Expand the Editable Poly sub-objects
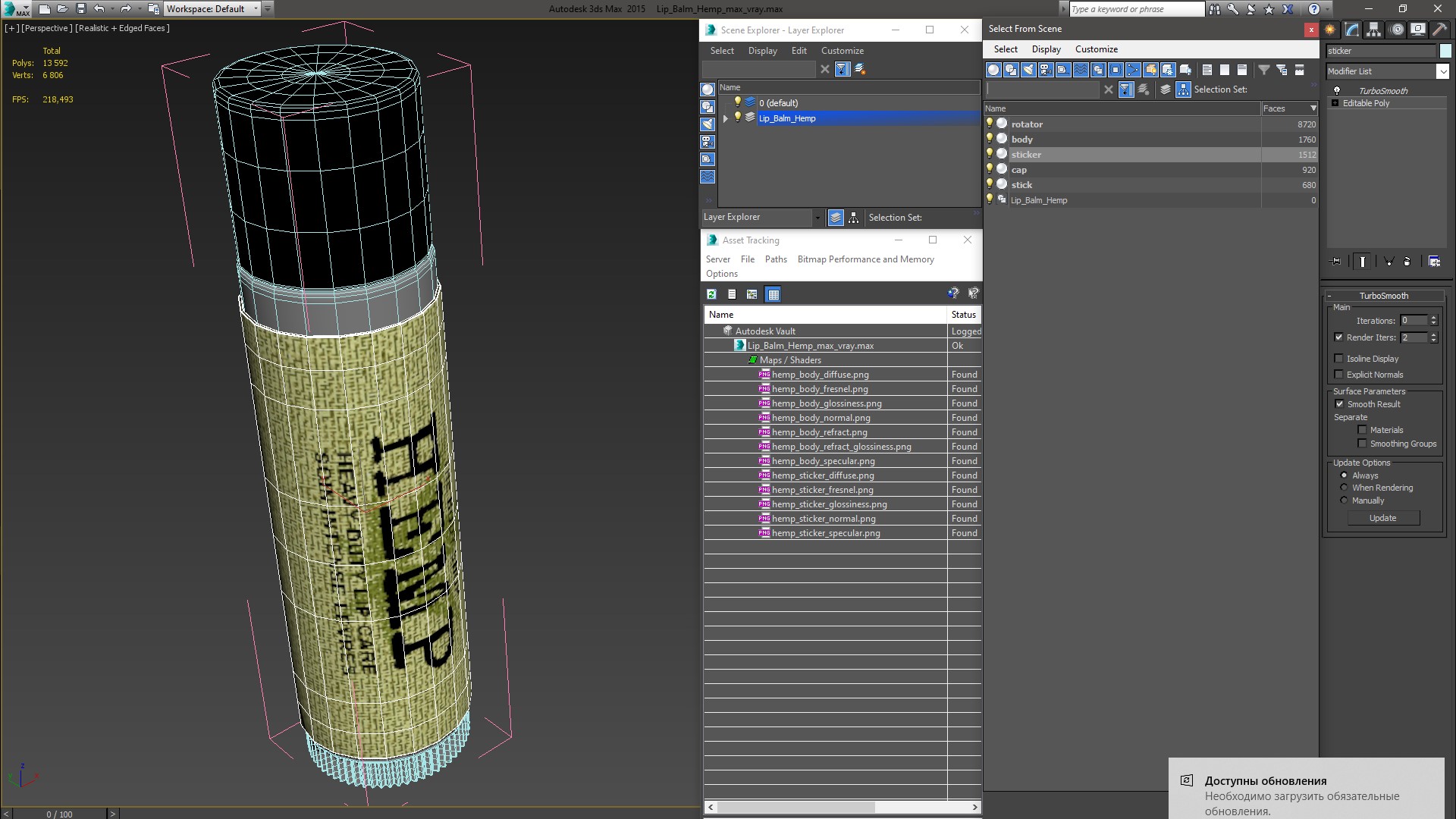The width and height of the screenshot is (1456, 819). (1335, 103)
